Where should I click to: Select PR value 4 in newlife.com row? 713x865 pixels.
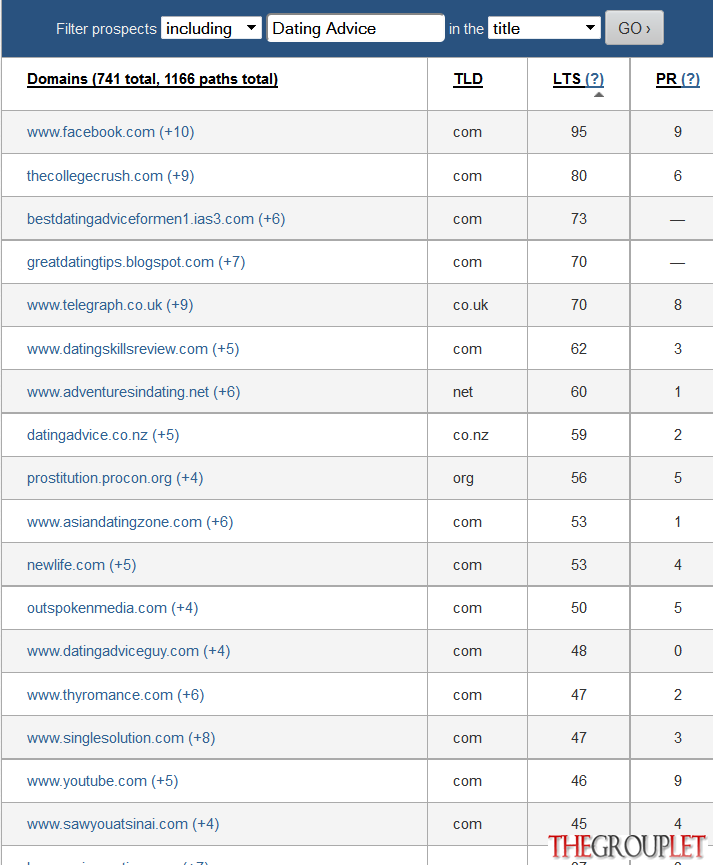[678, 565]
